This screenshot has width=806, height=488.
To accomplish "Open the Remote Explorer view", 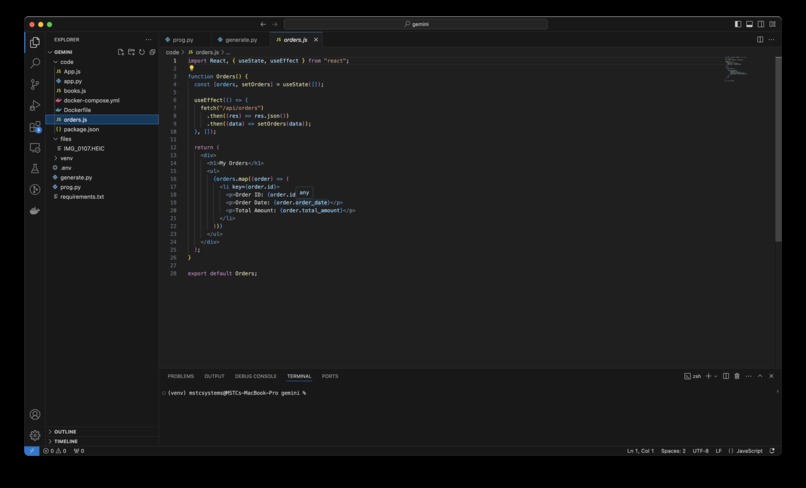I will (35, 148).
